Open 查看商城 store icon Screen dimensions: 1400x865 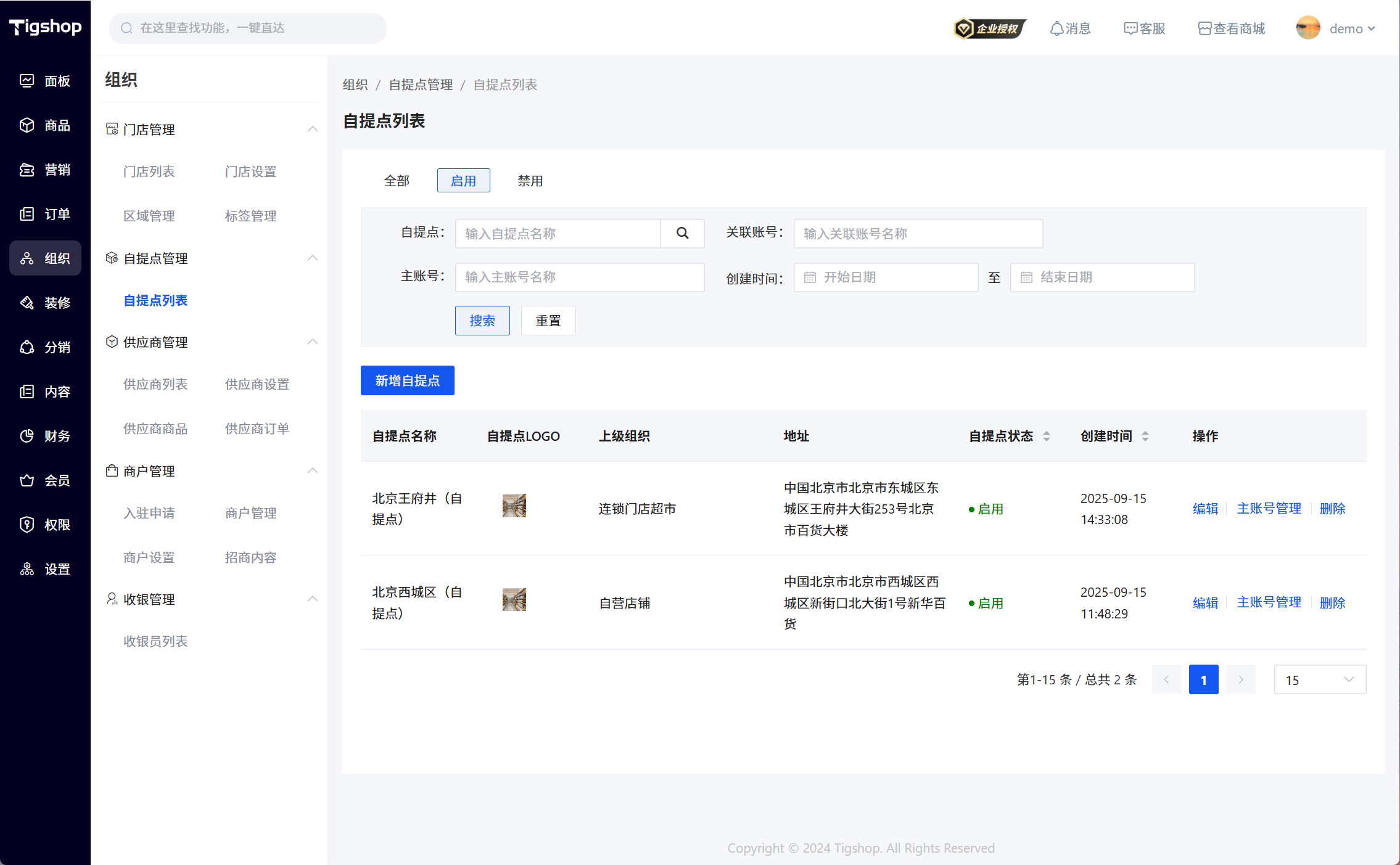(1204, 28)
